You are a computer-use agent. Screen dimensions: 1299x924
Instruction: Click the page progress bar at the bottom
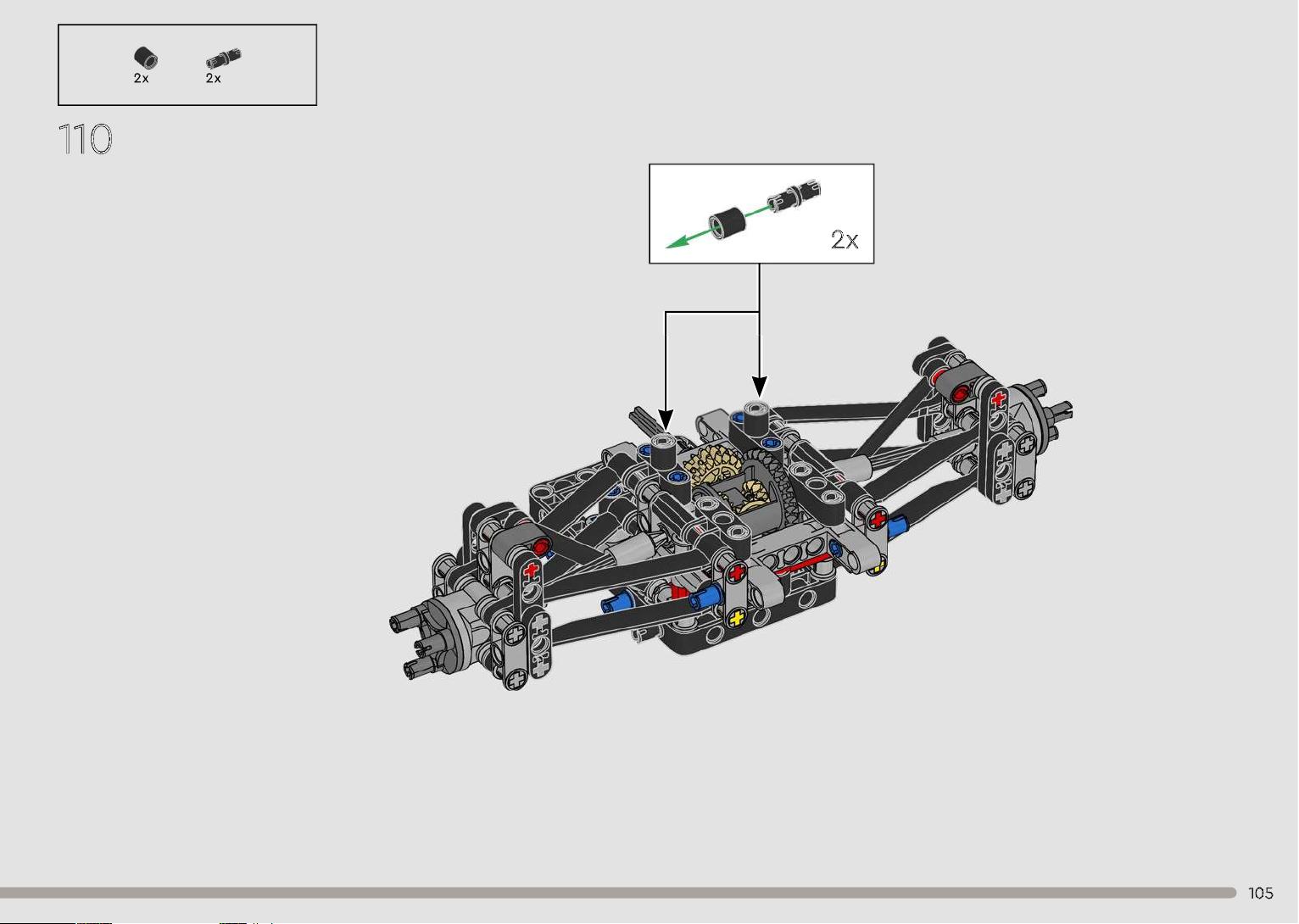coord(618,893)
